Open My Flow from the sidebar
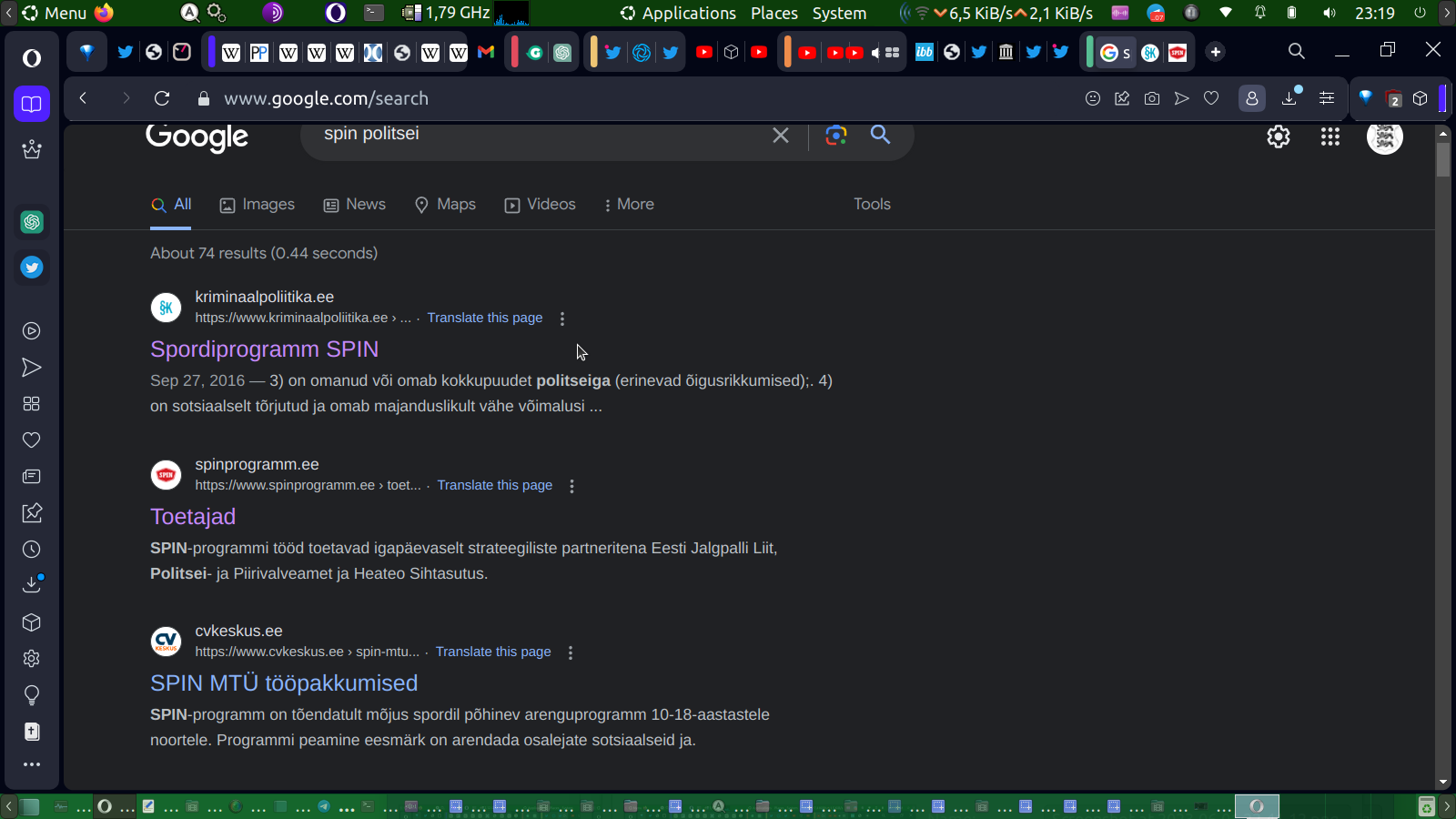 [x=32, y=368]
